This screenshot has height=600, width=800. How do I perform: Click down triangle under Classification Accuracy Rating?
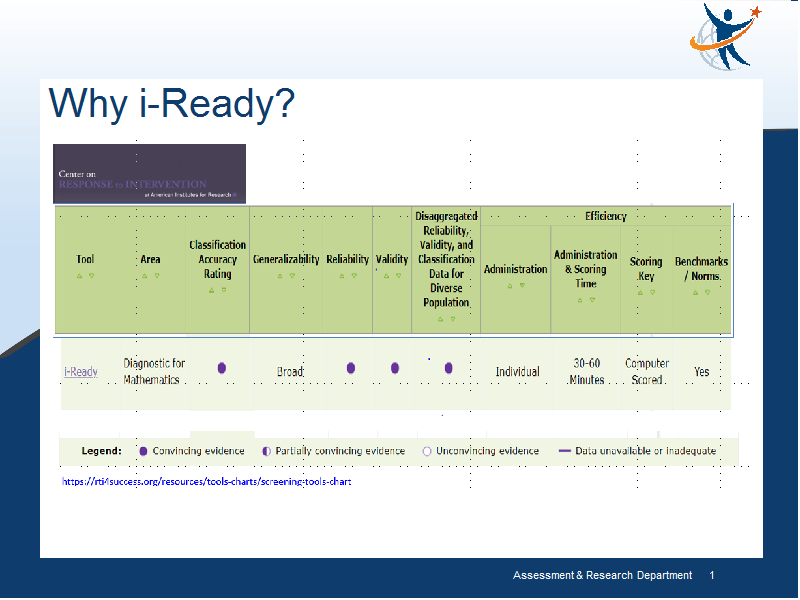pos(224,290)
